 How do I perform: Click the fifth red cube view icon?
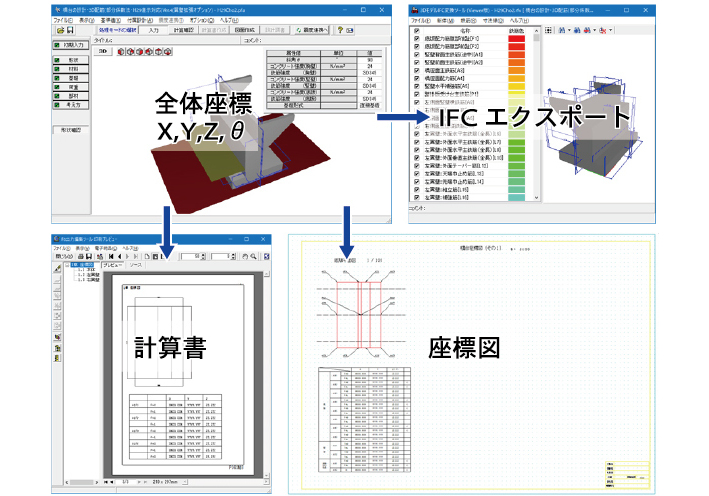pyautogui.click(x=158, y=52)
